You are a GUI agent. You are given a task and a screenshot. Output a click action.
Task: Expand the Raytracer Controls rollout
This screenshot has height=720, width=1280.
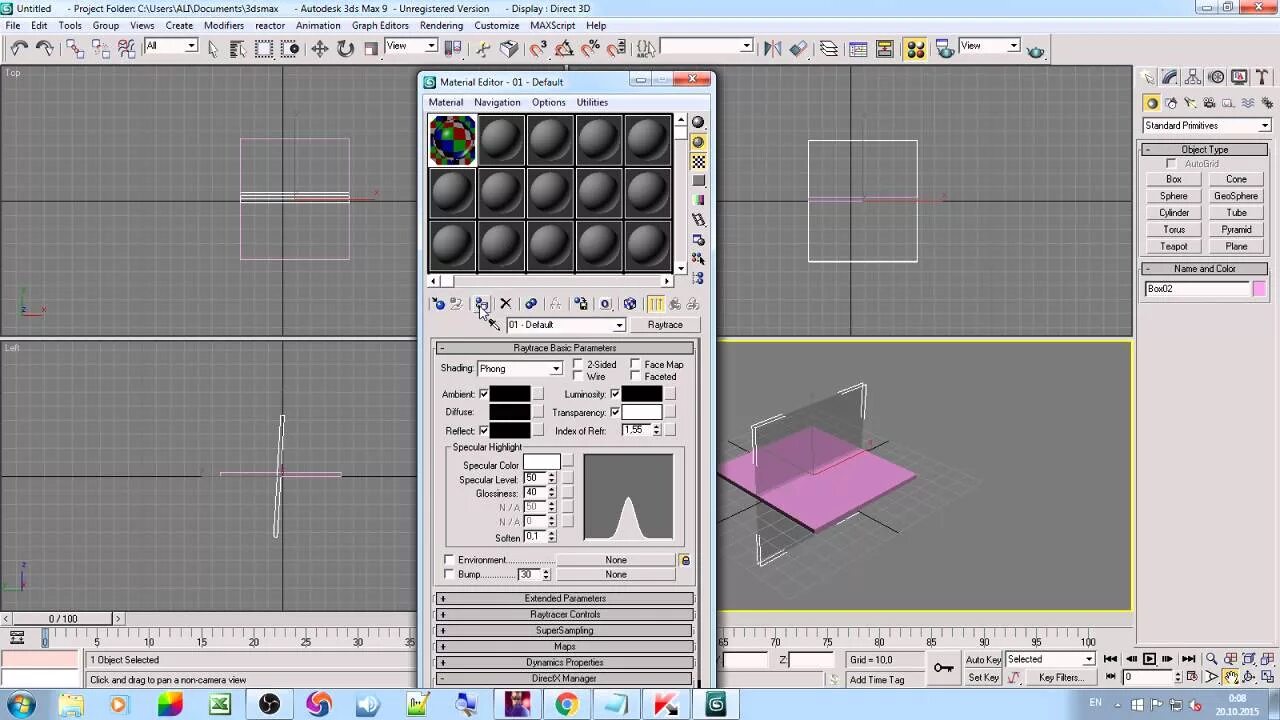point(565,615)
